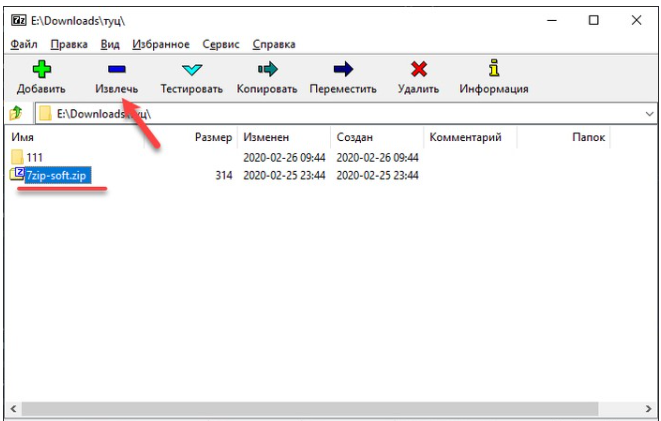This screenshot has height=421, width=661.
Task: Open the Правка menu
Action: 69,45
